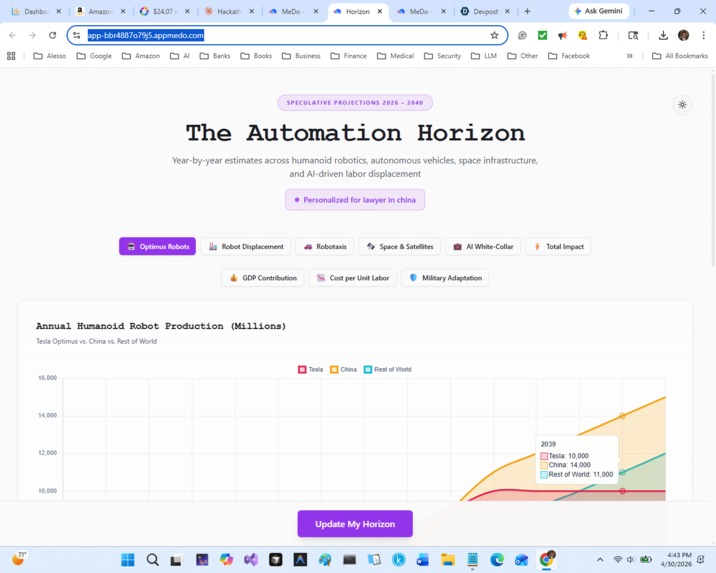Select the Total Impact category

pyautogui.click(x=558, y=247)
